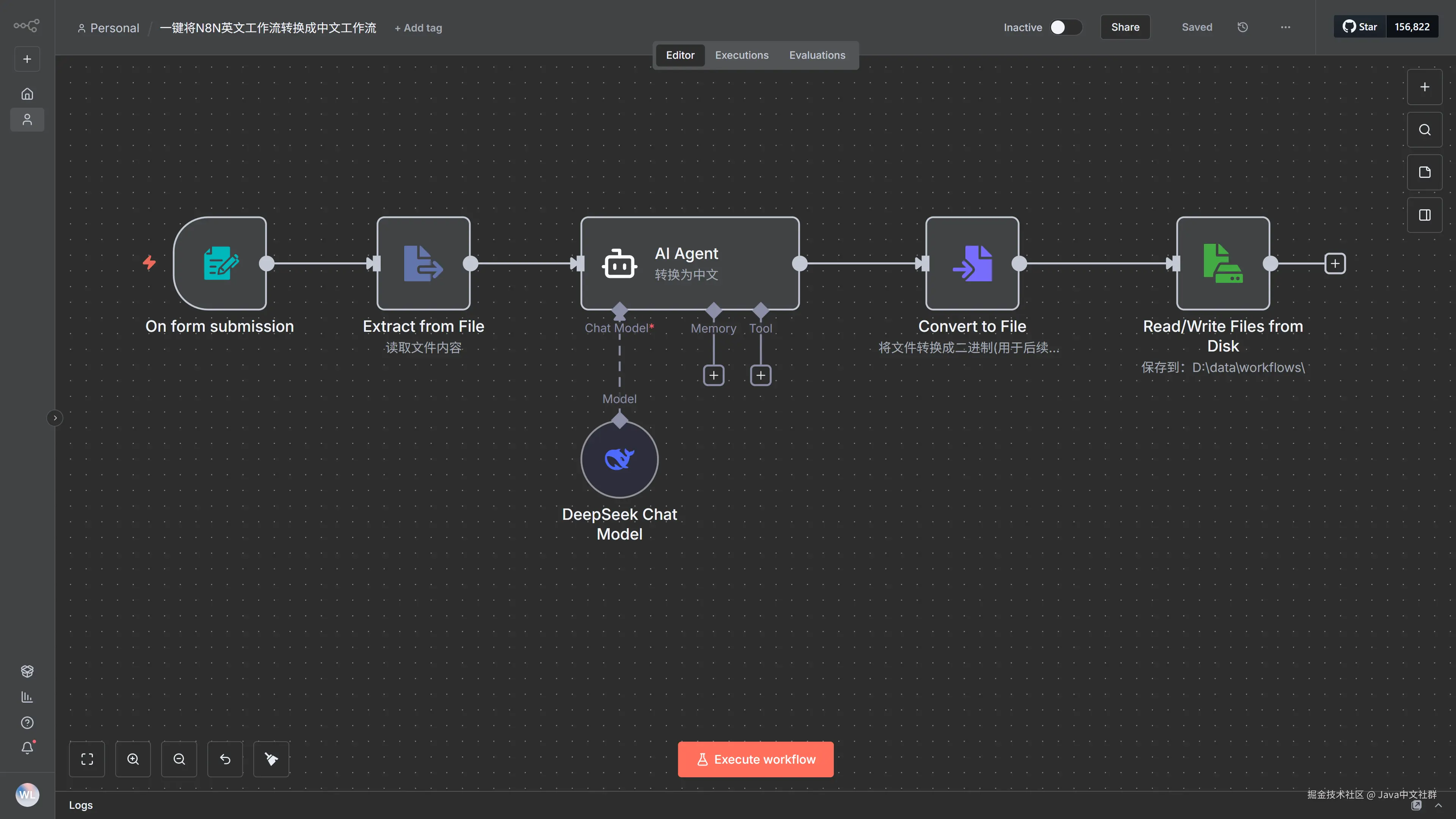The width and height of the screenshot is (1456, 819).
Task: Open the three-dot workflow options menu
Action: pyautogui.click(x=1285, y=27)
